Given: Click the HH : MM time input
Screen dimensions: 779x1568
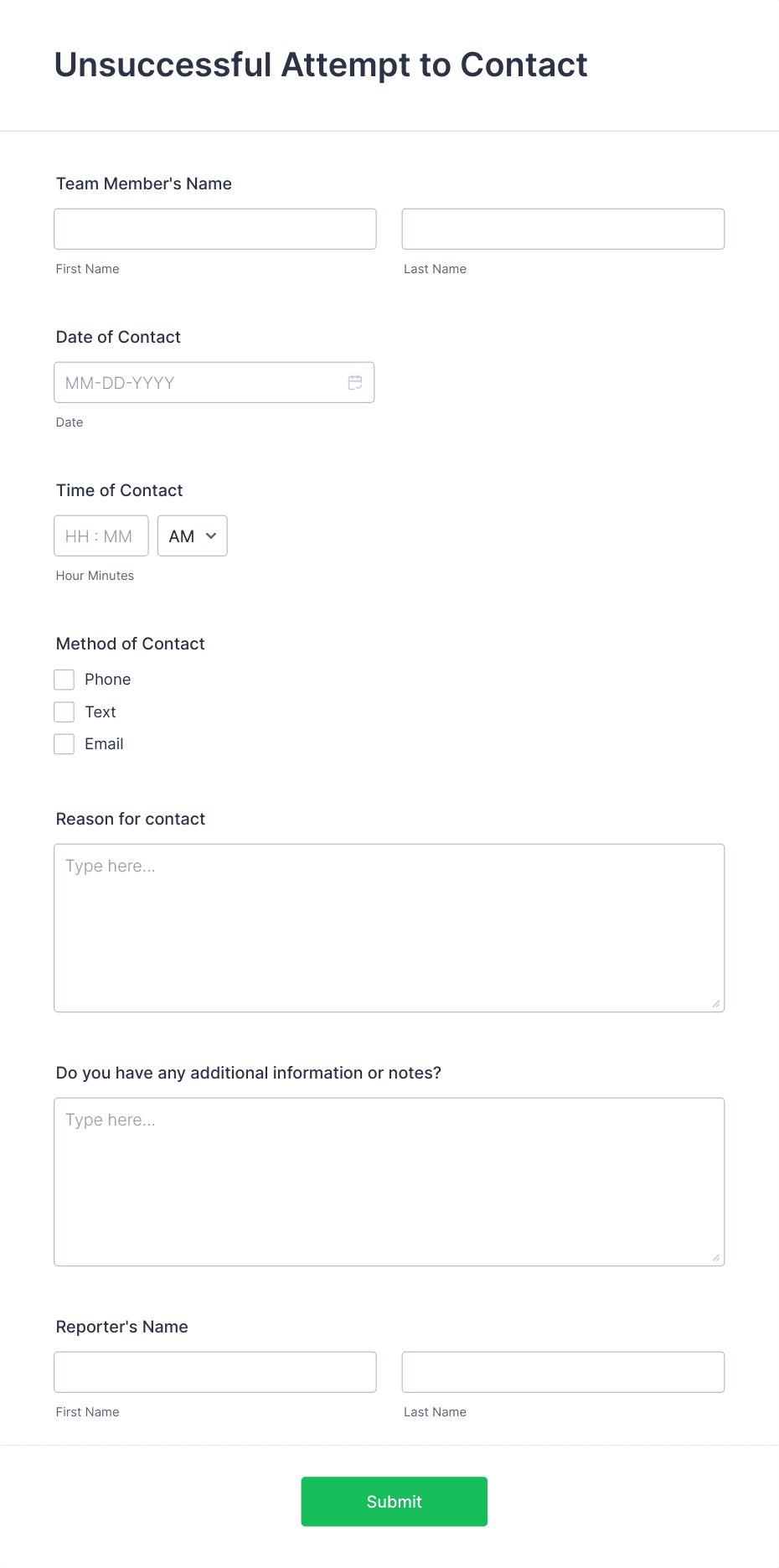Looking at the screenshot, I should tap(101, 536).
